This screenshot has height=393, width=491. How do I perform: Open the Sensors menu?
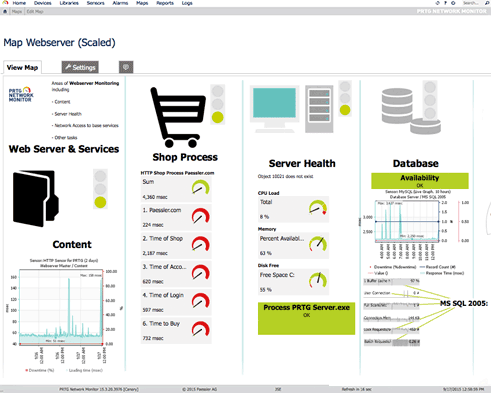pos(96,3)
